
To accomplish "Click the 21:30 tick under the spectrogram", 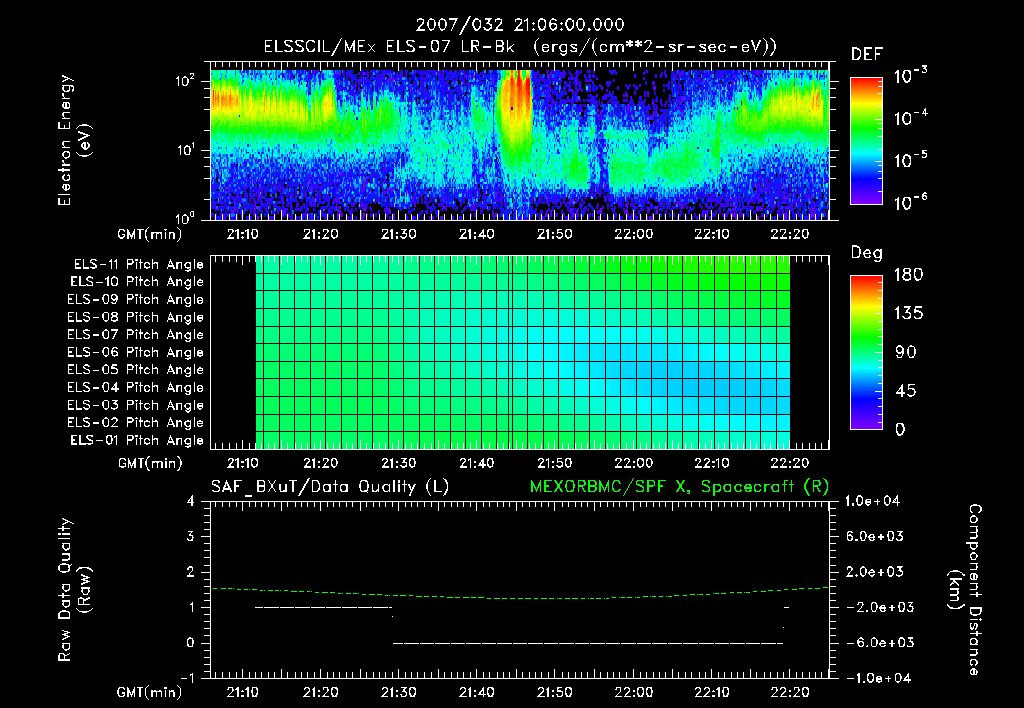I will pyautogui.click(x=398, y=234).
